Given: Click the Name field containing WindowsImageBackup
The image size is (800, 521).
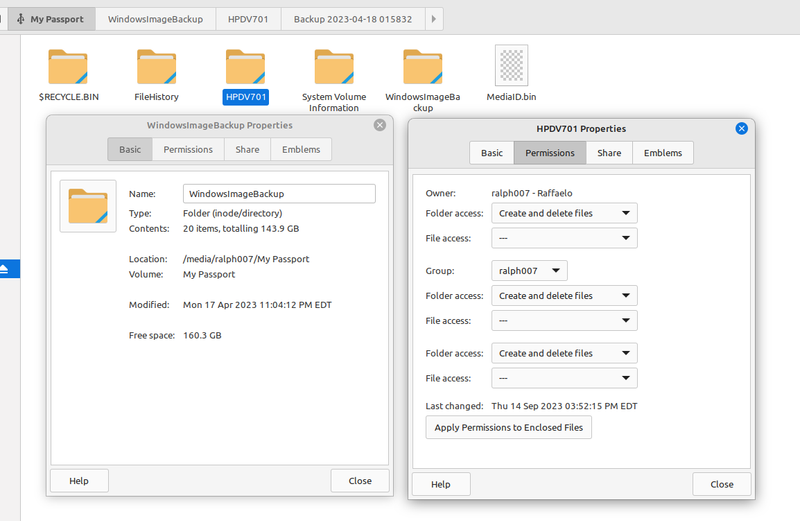Looking at the screenshot, I should 279,194.
